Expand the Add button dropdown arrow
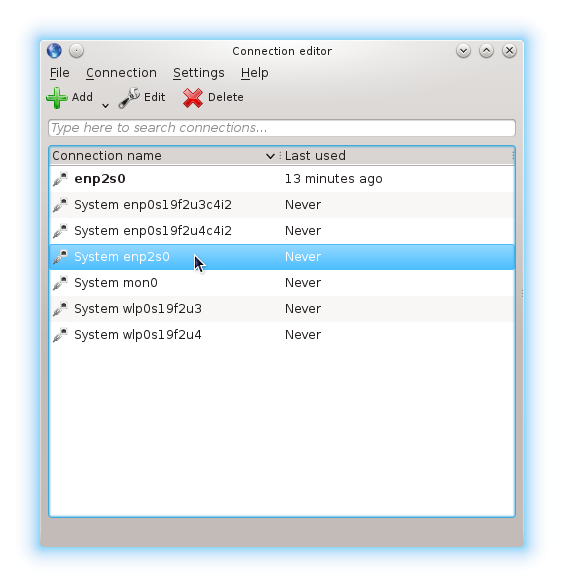This screenshot has height=587, width=564. point(106,106)
